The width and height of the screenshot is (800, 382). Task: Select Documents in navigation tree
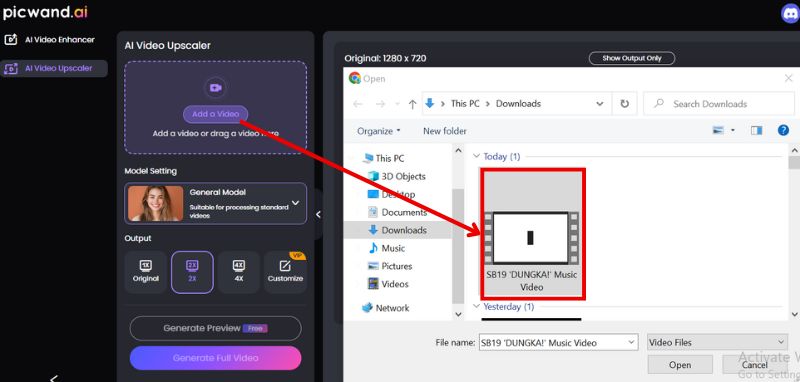397,212
